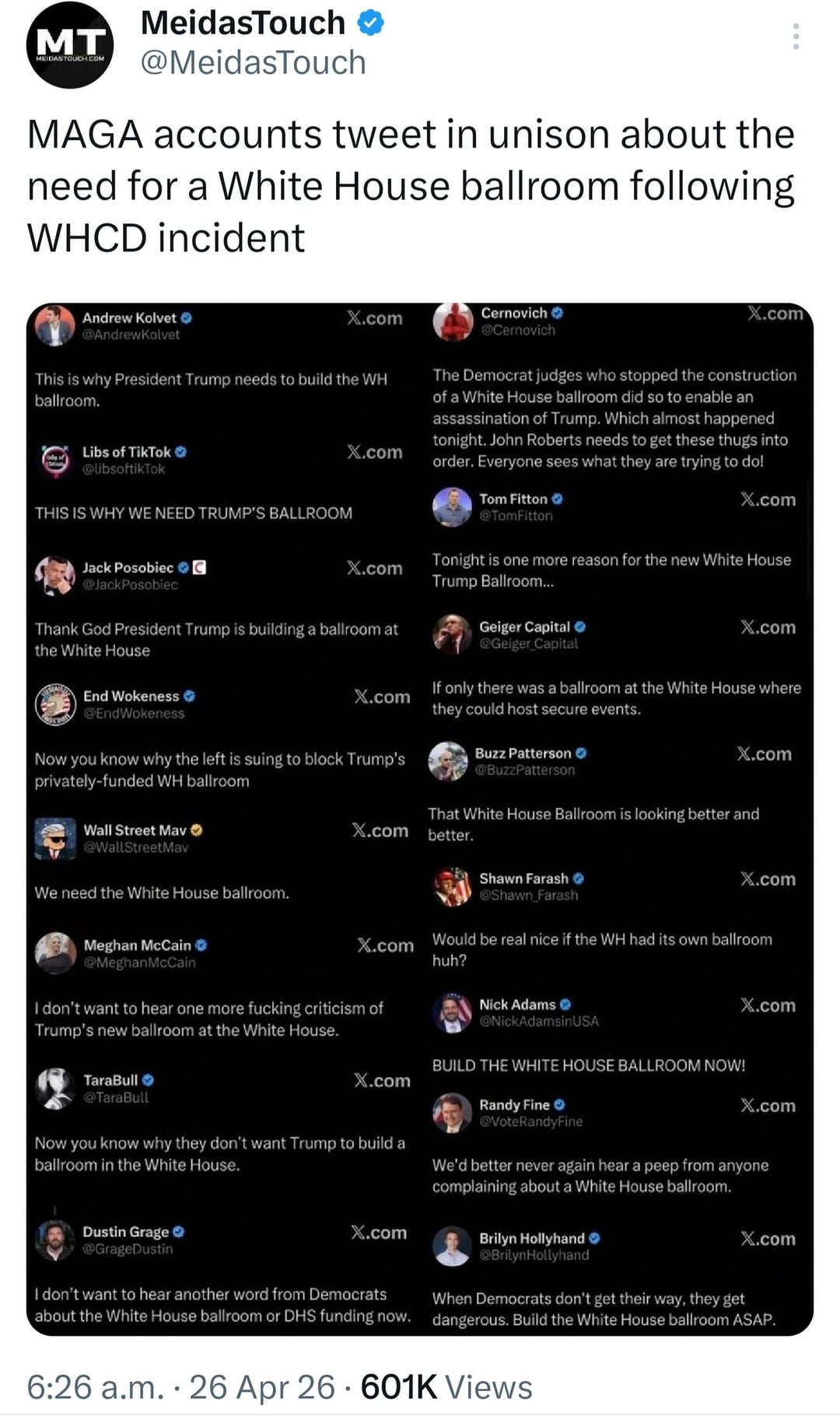Click the MeidasTouch verified badge
This screenshot has width=840, height=1416.
tap(370, 23)
